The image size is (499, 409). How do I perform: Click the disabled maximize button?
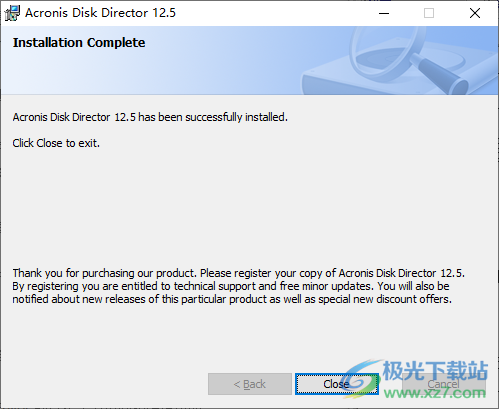coord(429,13)
